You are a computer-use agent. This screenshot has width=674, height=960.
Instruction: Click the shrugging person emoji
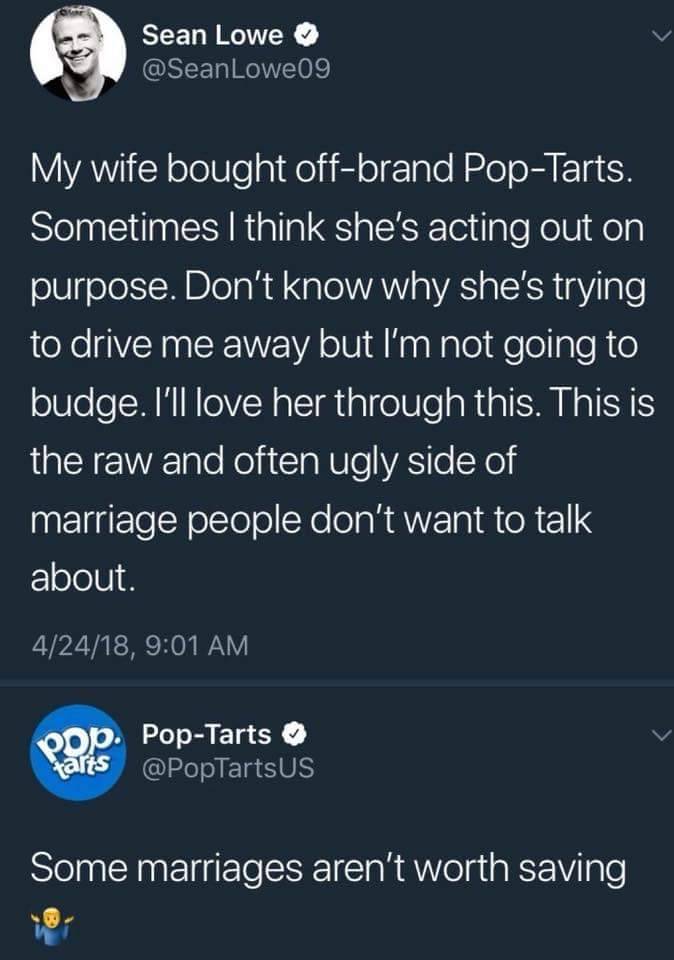[49, 917]
